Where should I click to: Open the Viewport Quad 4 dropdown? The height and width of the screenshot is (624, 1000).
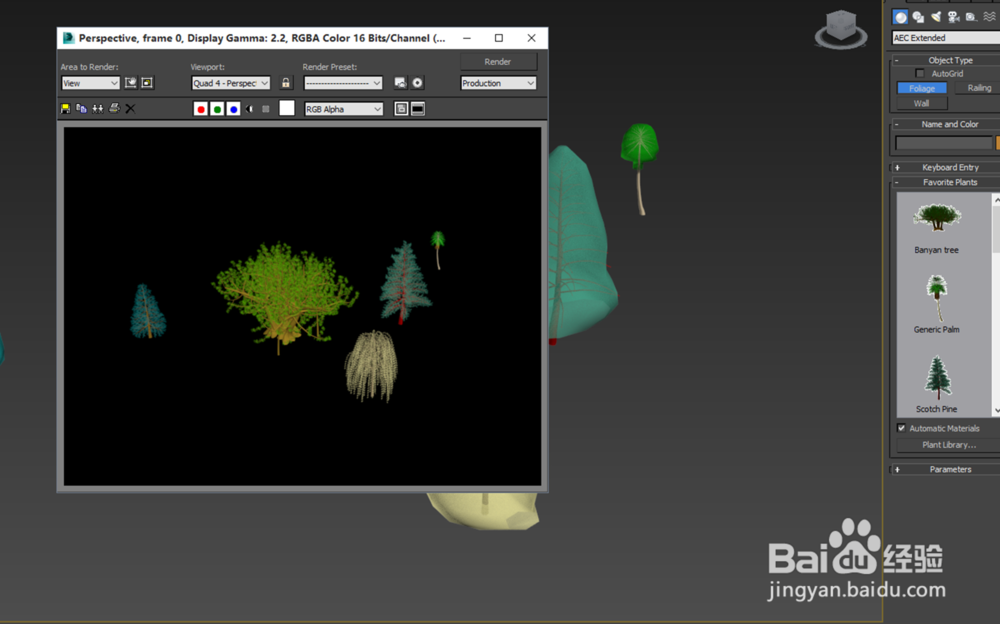pyautogui.click(x=231, y=83)
